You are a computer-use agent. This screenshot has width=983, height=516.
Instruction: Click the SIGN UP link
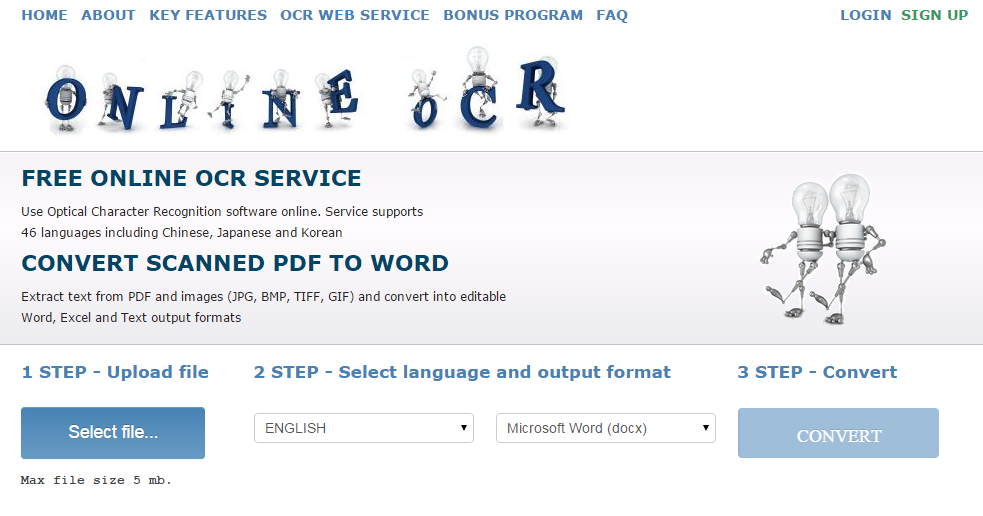(934, 15)
